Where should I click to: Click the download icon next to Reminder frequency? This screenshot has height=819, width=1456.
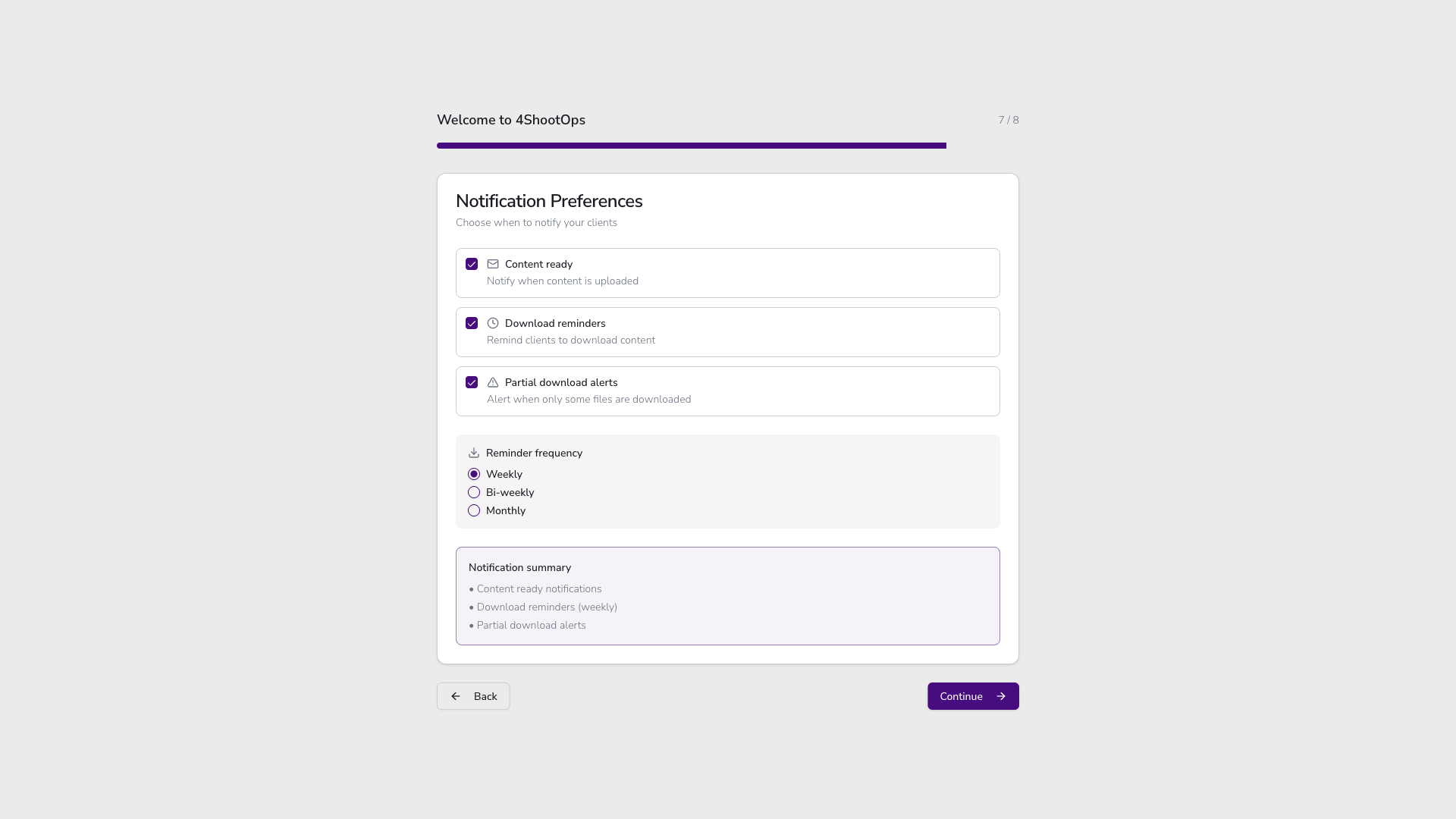point(473,452)
